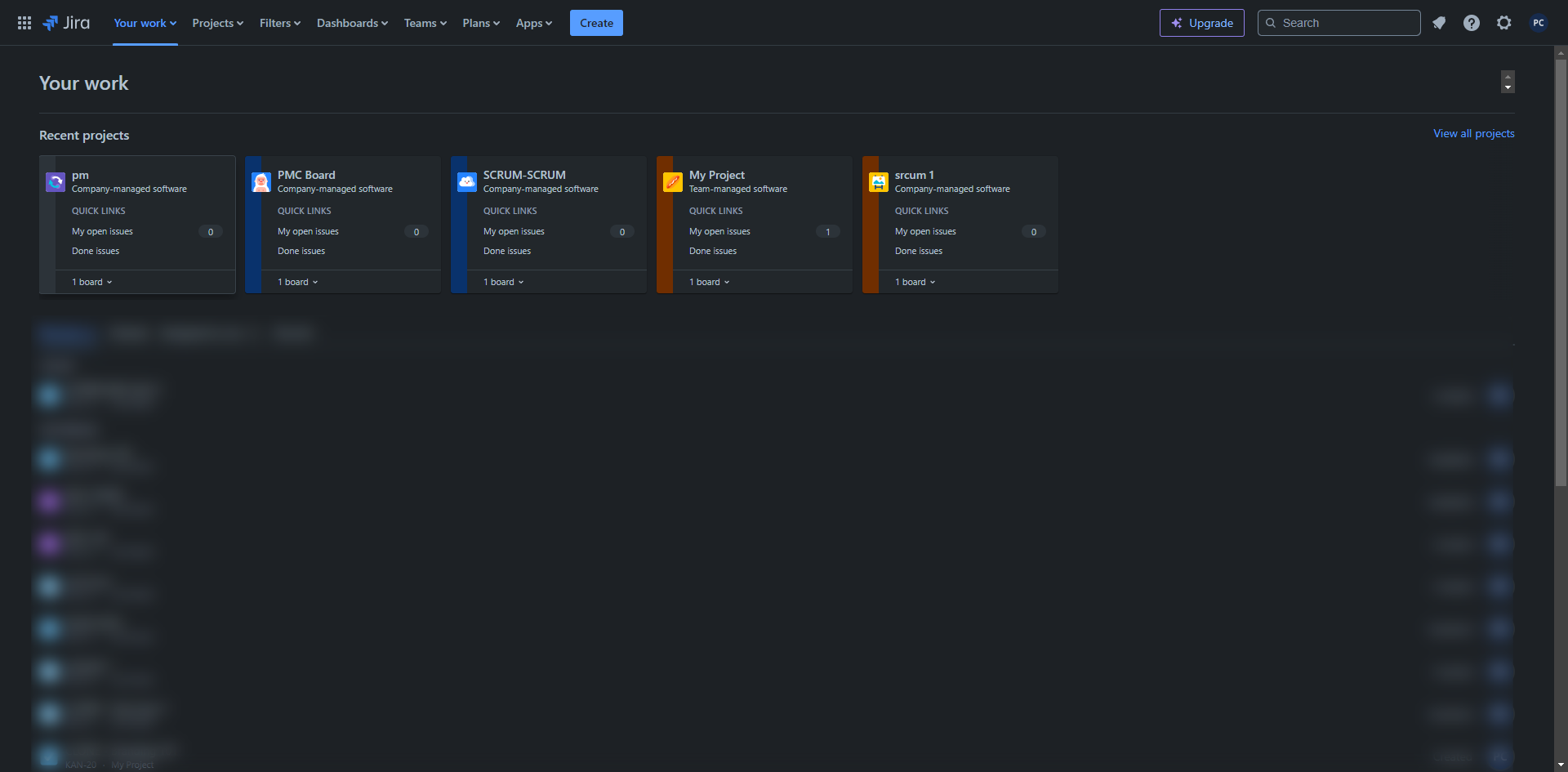Expand the 1 board dropdown on pm card
This screenshot has height=772, width=1568.
pos(92,282)
